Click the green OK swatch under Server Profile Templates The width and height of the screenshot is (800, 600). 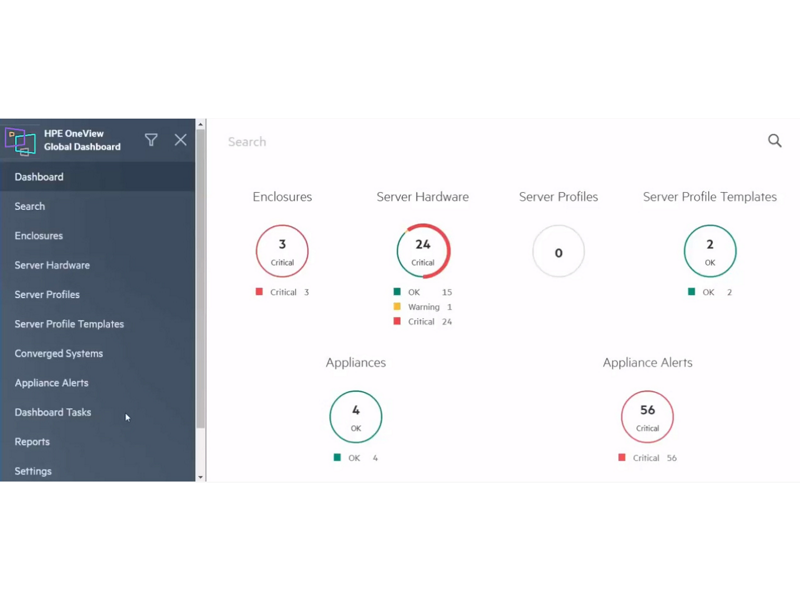(691, 292)
